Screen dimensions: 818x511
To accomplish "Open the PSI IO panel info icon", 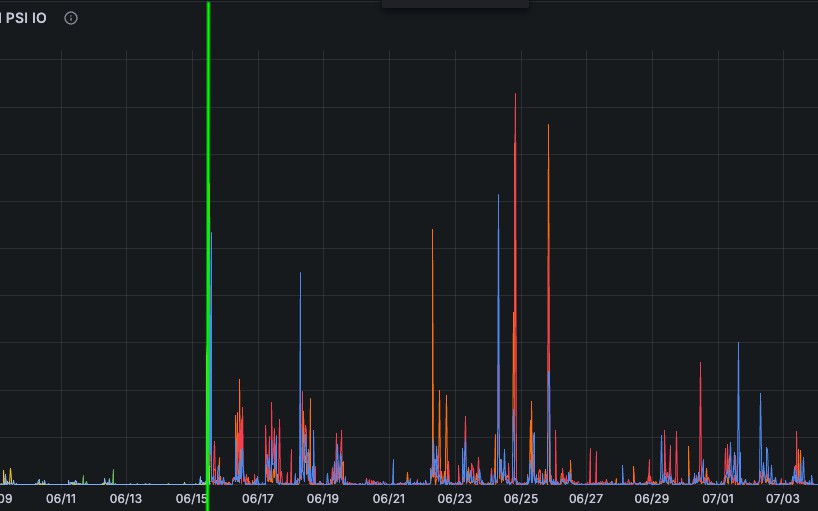I will coord(71,18).
